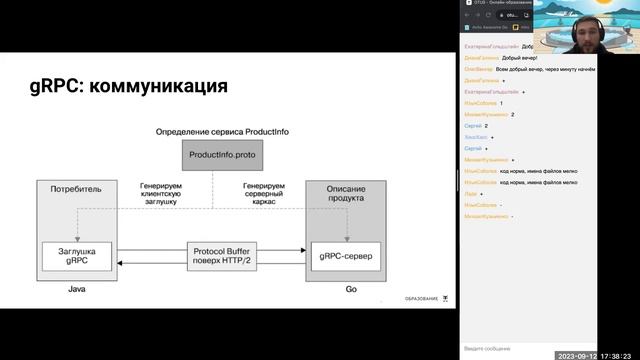Click the slide title gRPC: коммуникация
Screen dimensions: 640x360
point(129,86)
